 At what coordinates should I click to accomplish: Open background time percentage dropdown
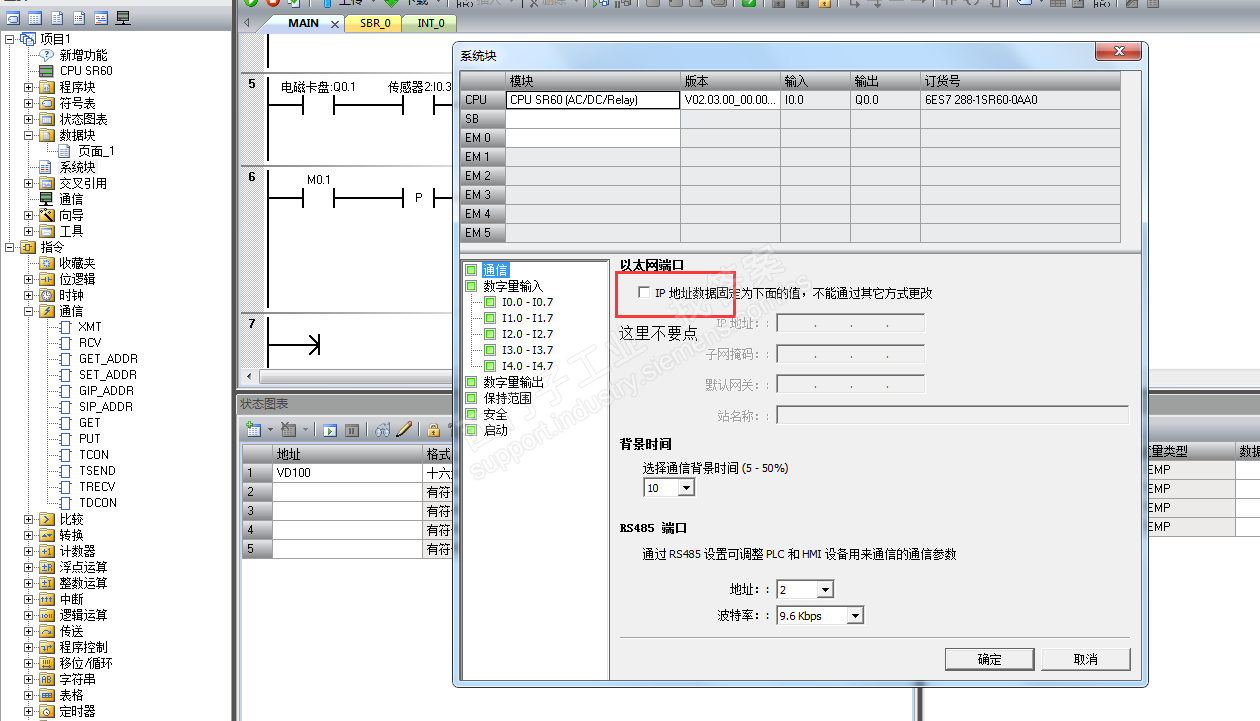click(686, 488)
